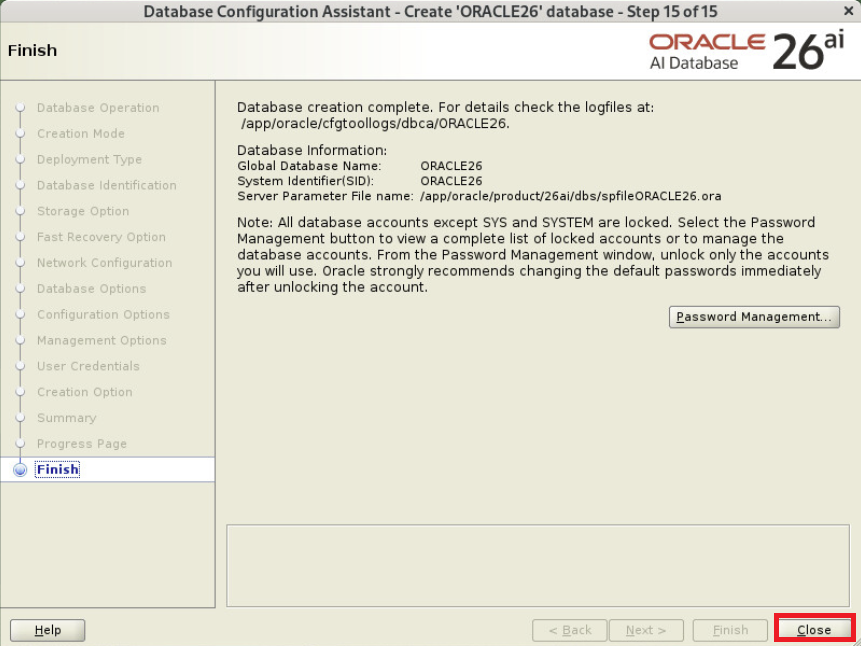Open Help for the assistant

pyautogui.click(x=48, y=630)
